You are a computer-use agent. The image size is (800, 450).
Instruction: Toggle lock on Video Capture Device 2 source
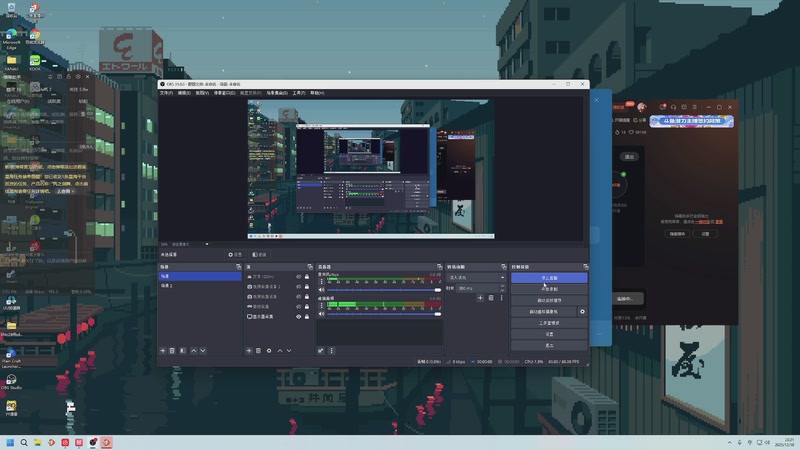(x=307, y=287)
